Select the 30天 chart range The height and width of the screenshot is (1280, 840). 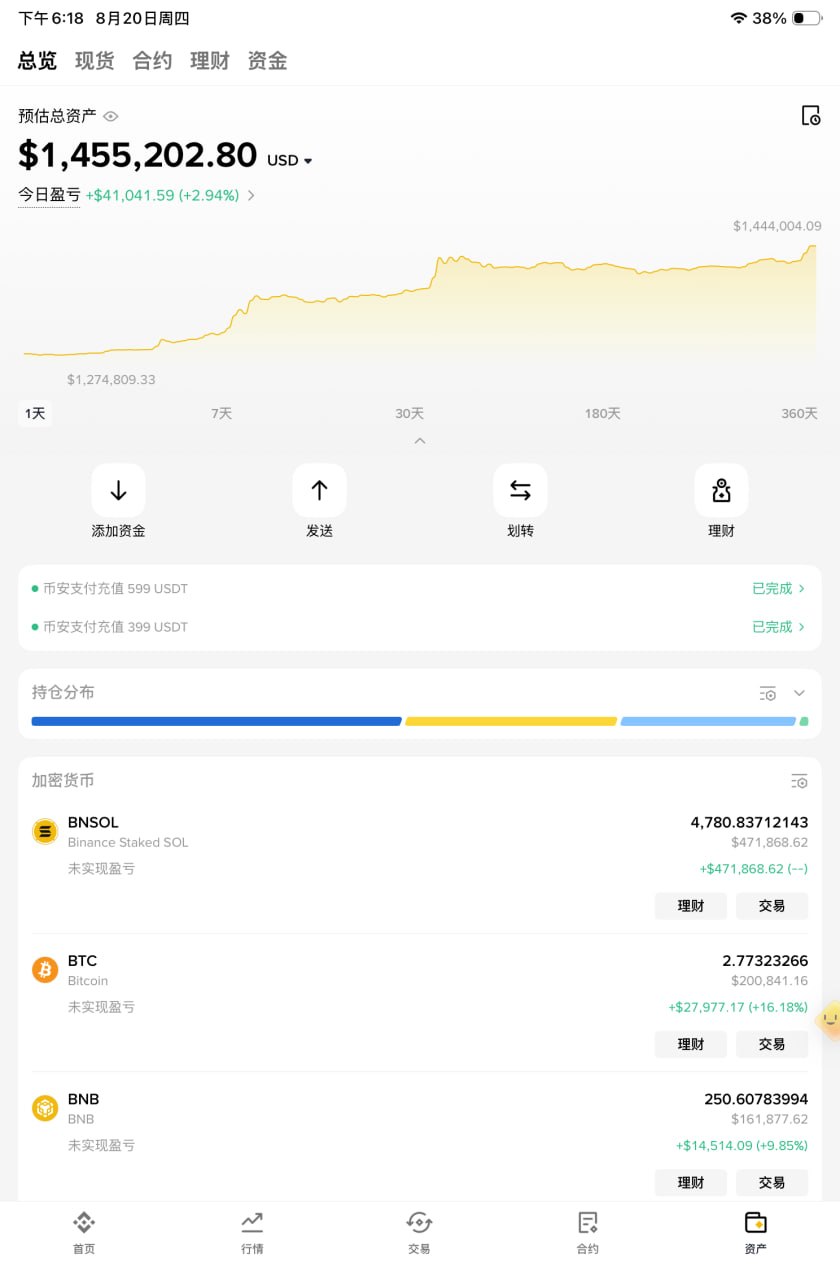click(409, 413)
